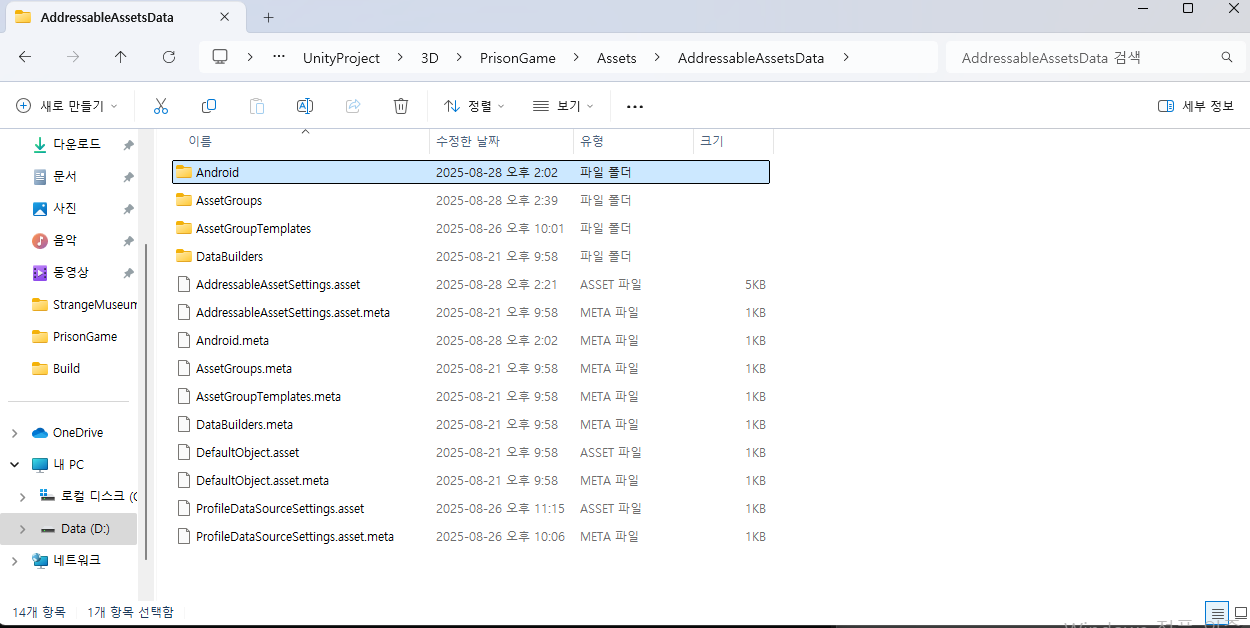Sort by 수정한 날짜 column header
This screenshot has height=628, width=1250.
tap(502, 142)
